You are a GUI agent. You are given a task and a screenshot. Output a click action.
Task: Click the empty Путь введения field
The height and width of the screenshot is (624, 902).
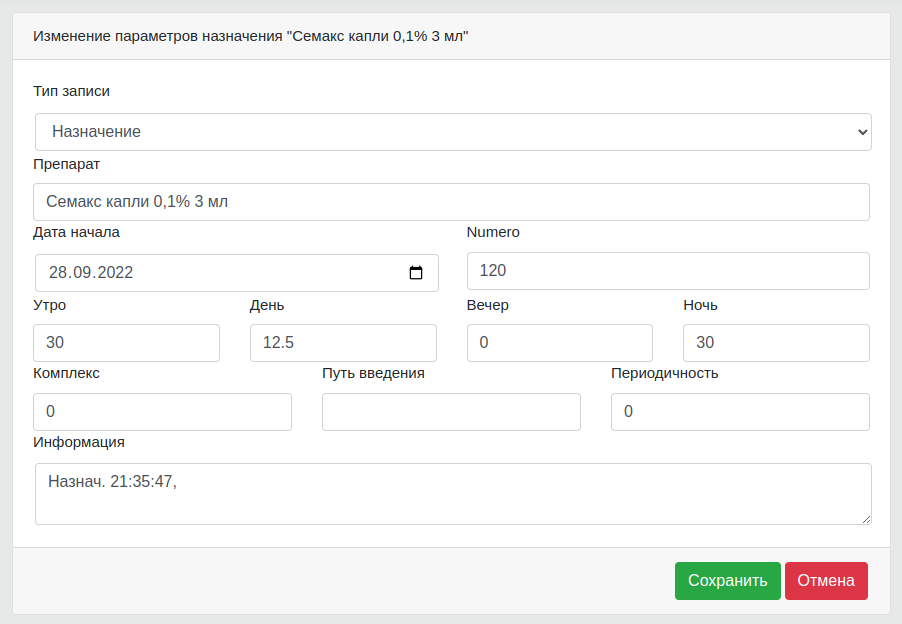coord(452,412)
